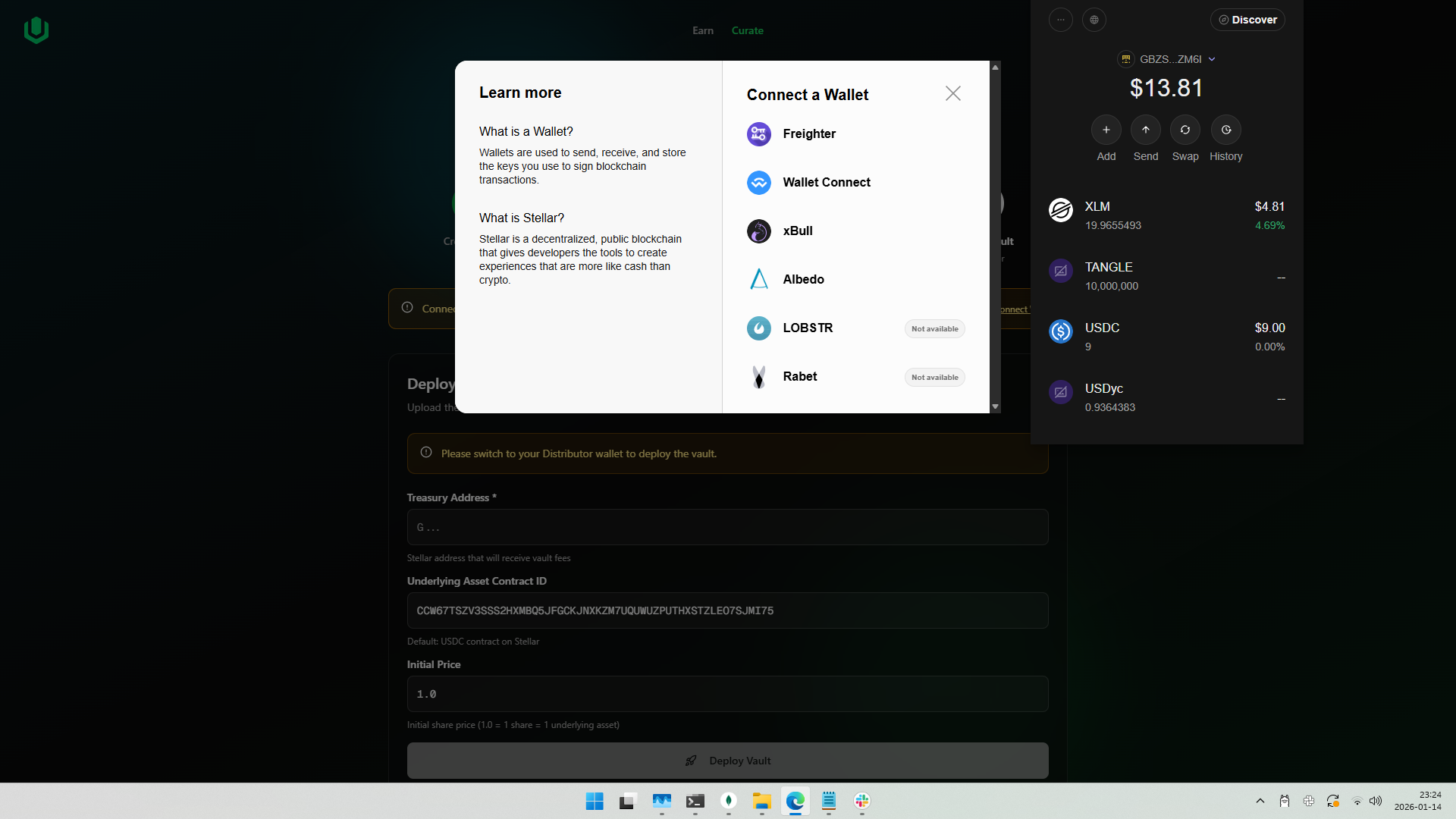Close the Connect a Wallet dialog
Image resolution: width=1456 pixels, height=819 pixels.
pos(952,93)
